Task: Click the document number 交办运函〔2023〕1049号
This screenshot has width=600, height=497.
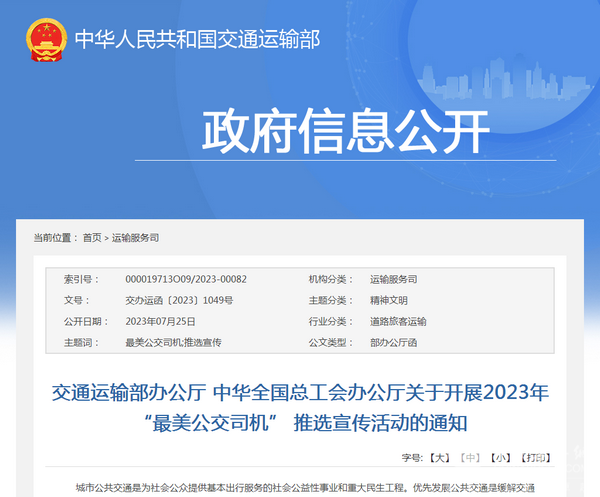Action: click(x=179, y=300)
